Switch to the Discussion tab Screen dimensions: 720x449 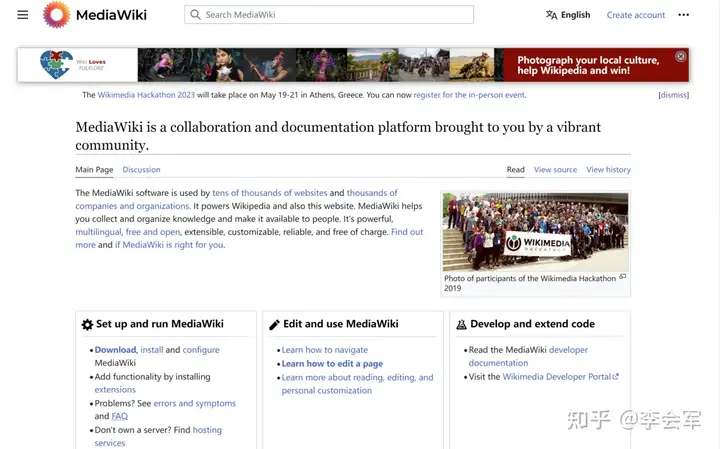[x=141, y=169]
